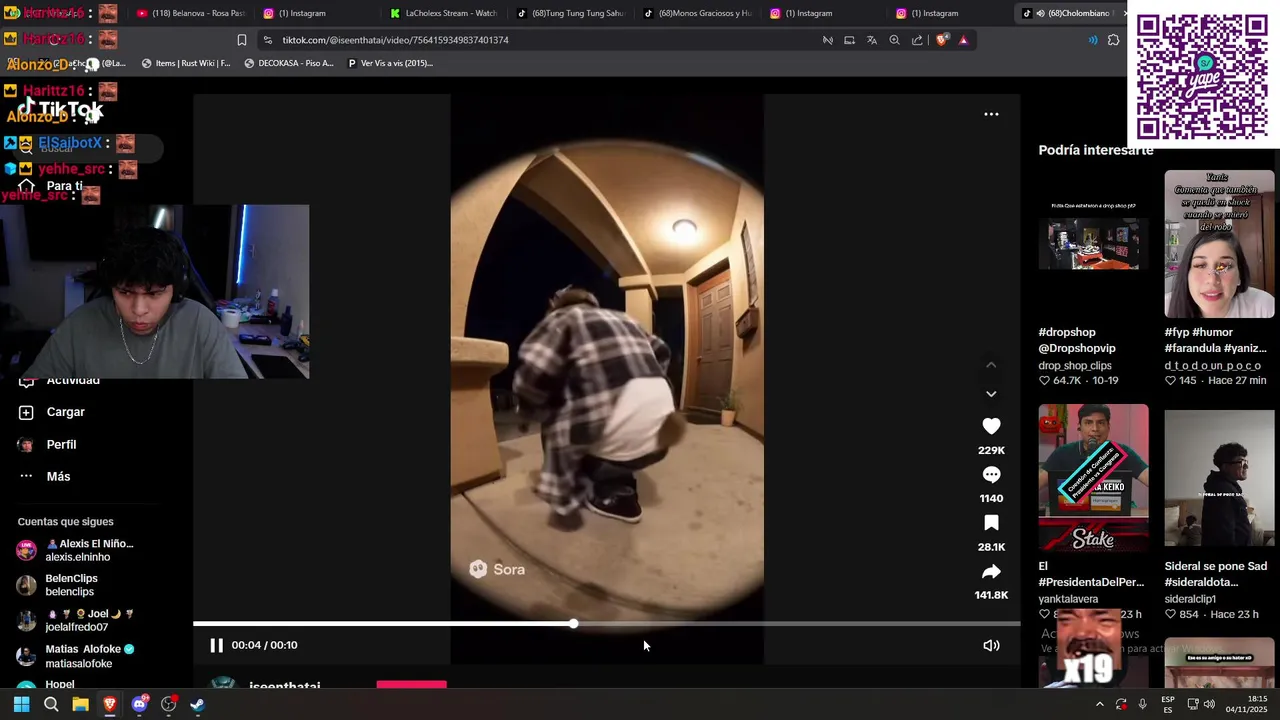
Task: Click the browser address bar URL
Action: click(395, 40)
